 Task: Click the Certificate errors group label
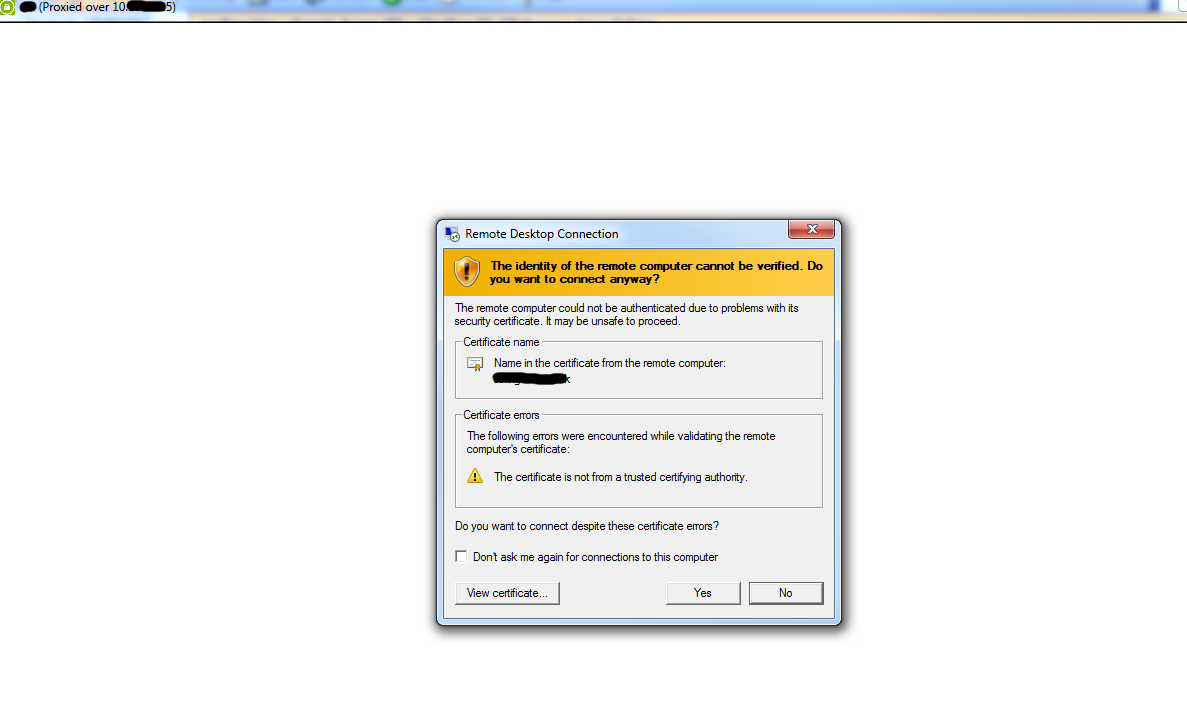click(501, 415)
